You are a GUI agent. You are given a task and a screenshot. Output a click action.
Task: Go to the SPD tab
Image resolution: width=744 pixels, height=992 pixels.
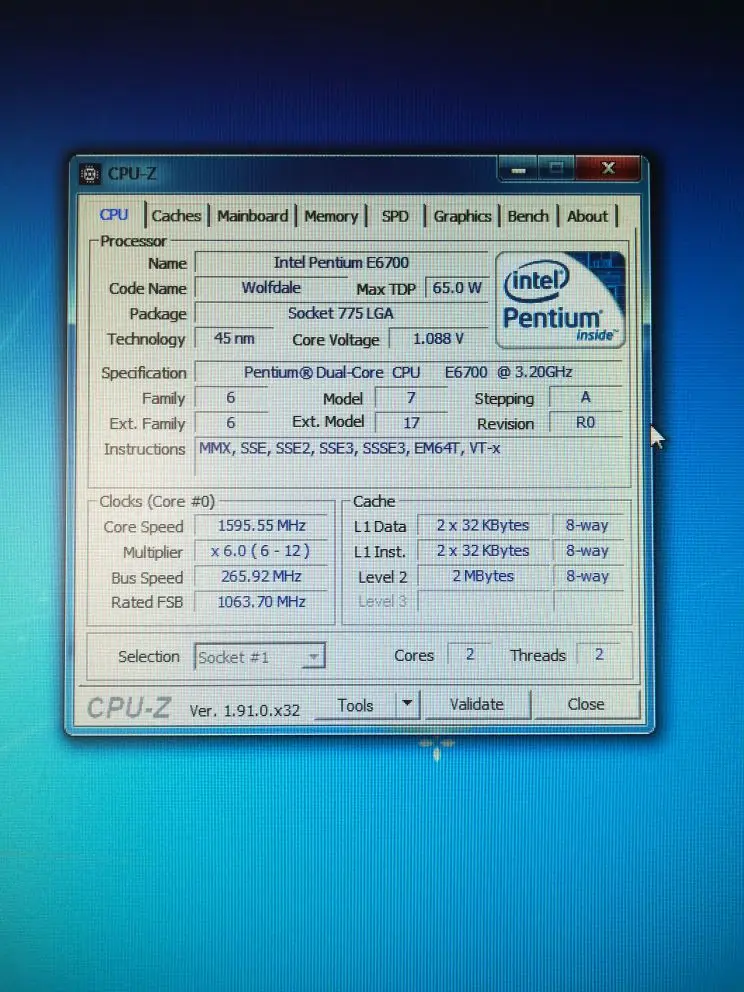[x=395, y=216]
